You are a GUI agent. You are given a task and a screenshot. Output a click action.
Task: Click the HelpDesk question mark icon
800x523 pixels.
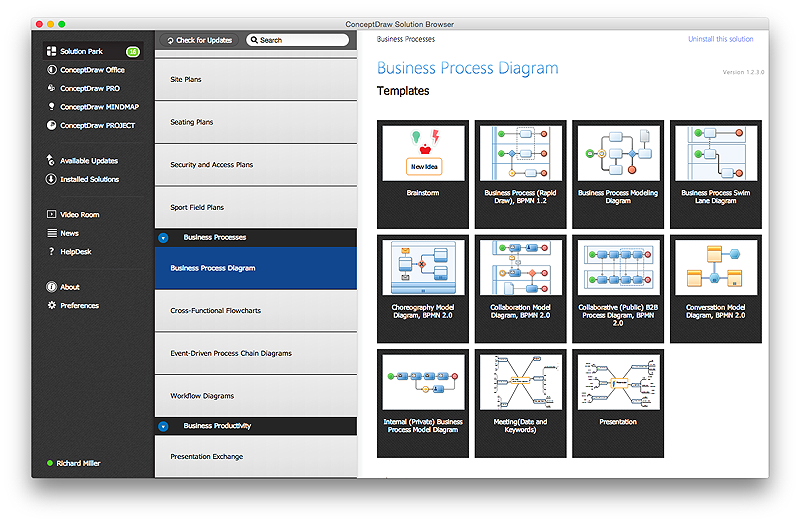point(51,252)
